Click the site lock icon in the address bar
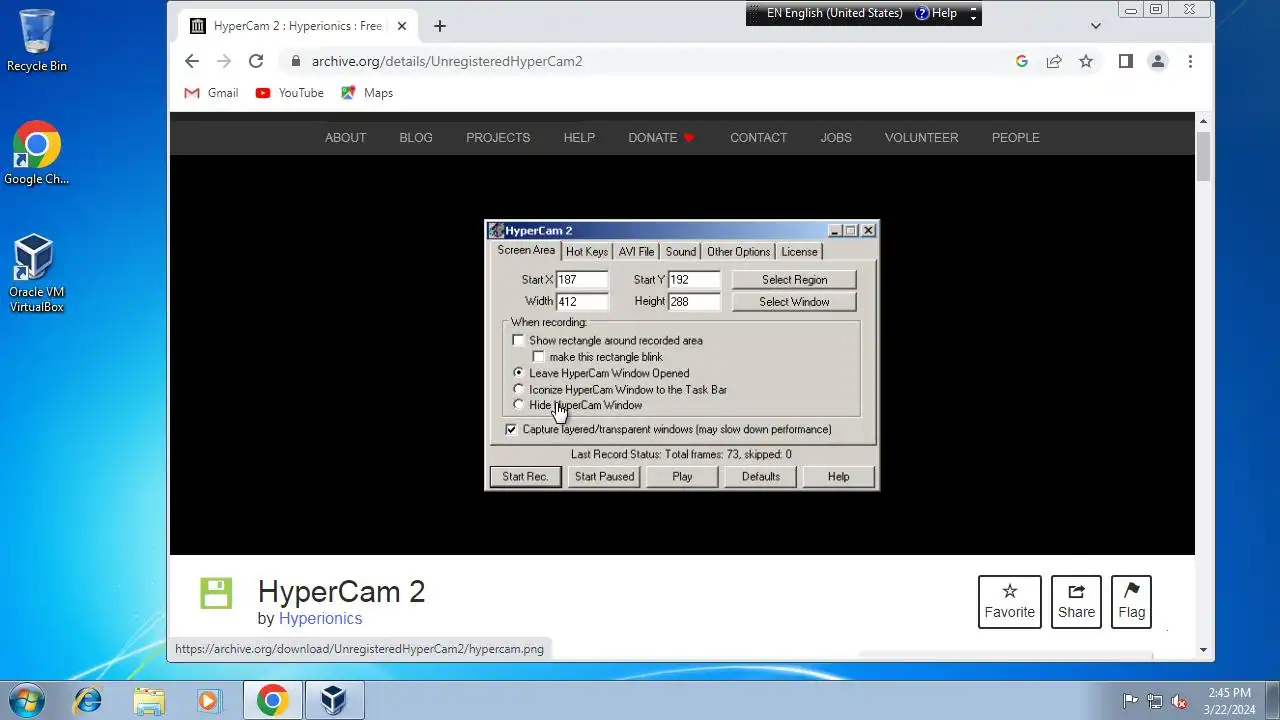The image size is (1280, 720). (x=295, y=61)
